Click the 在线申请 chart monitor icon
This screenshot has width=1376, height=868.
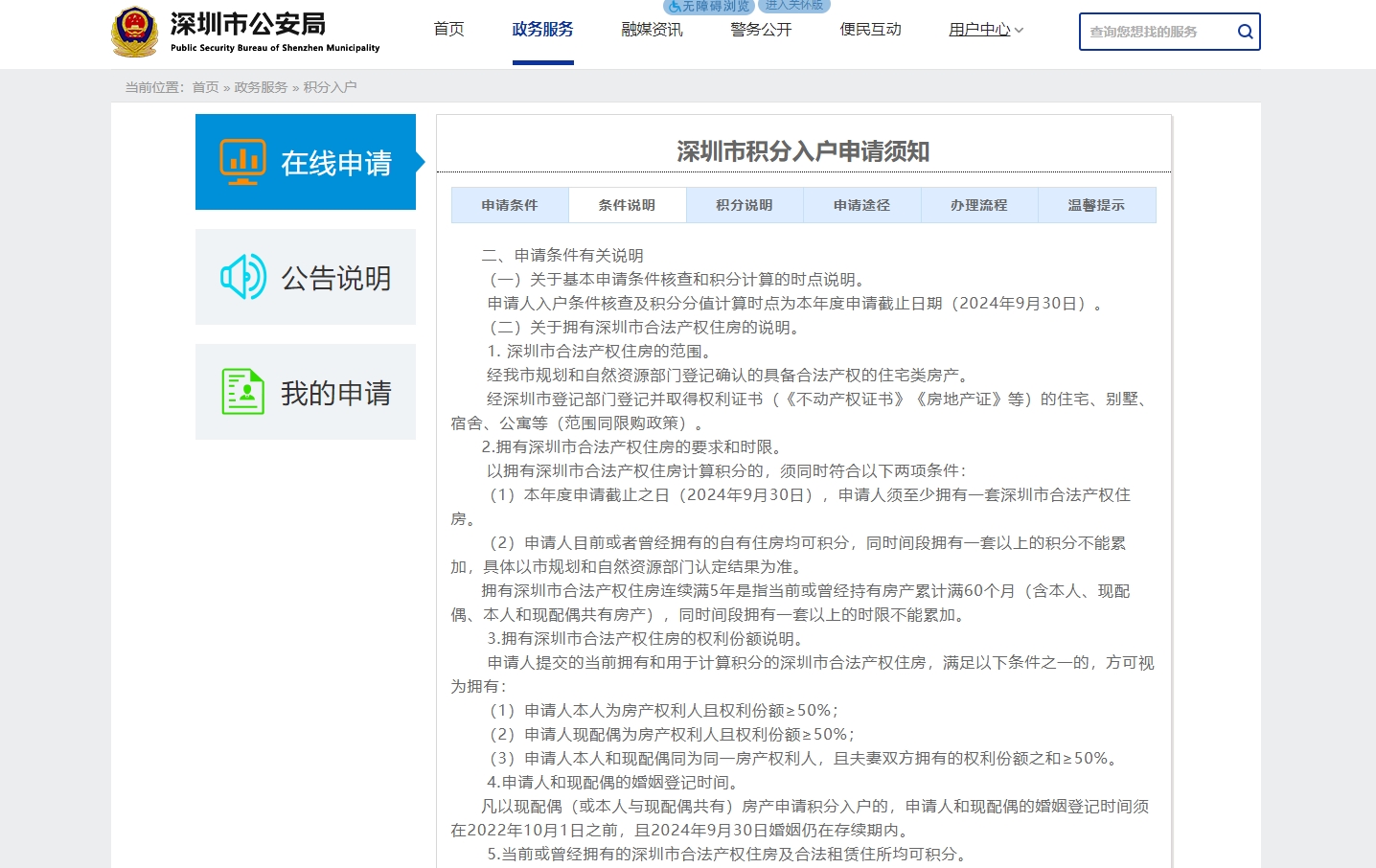click(242, 162)
